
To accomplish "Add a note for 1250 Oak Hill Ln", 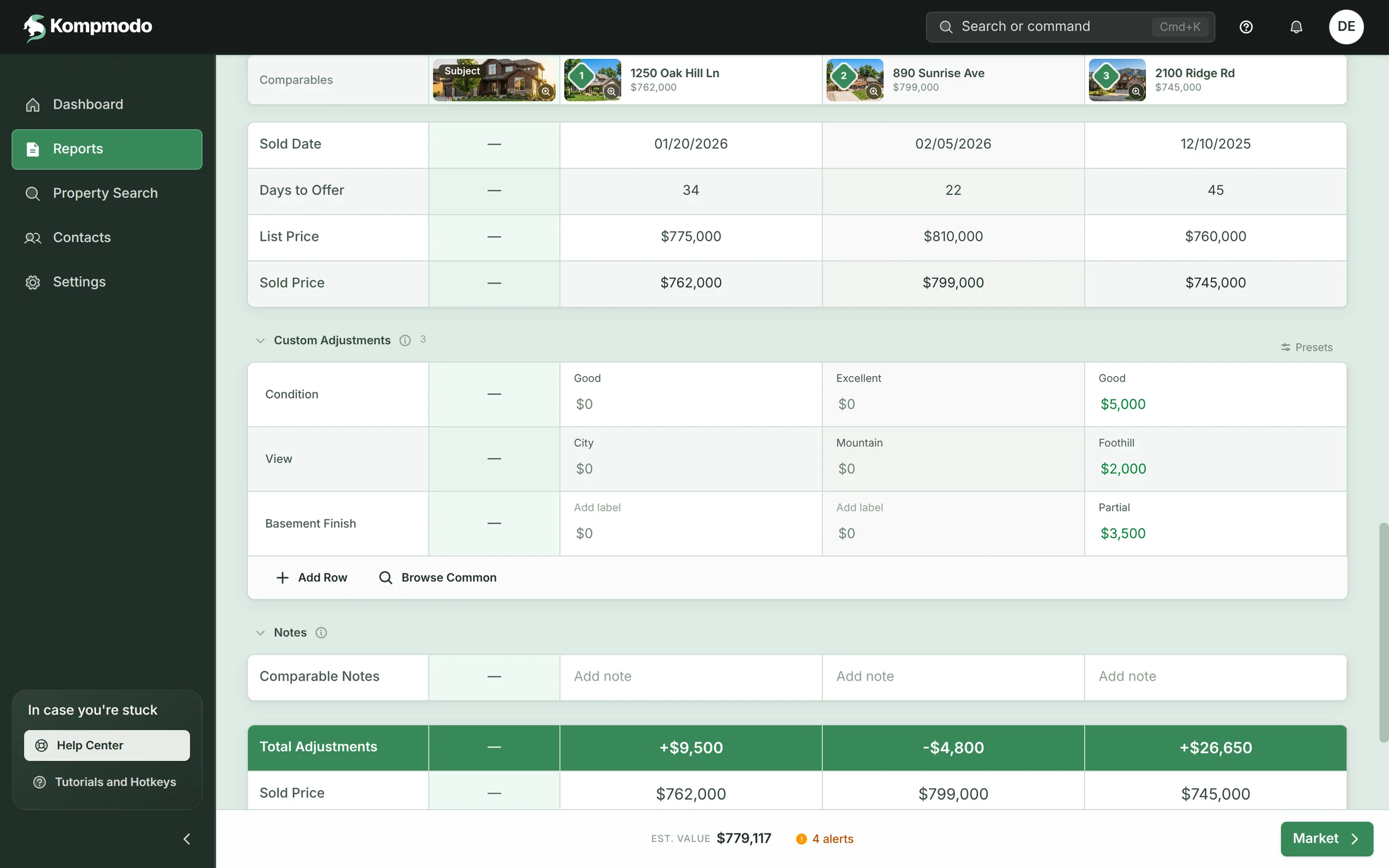I will point(690,677).
